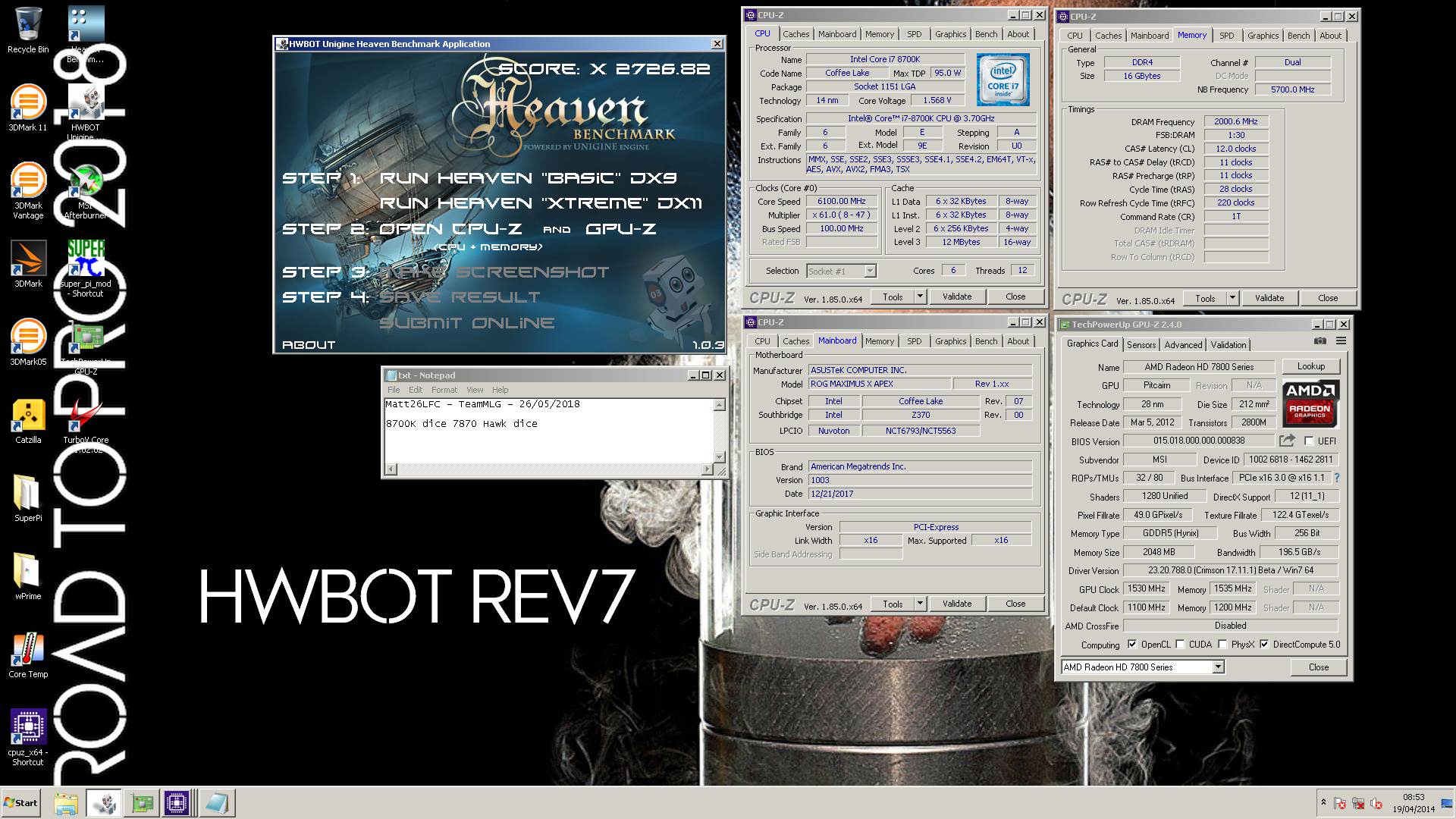
Task: Toggle the PhysX checkbox
Action: tap(1222, 645)
